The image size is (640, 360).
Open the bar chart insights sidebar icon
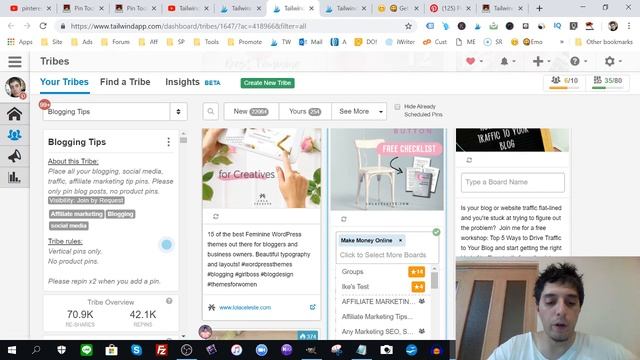[14, 177]
